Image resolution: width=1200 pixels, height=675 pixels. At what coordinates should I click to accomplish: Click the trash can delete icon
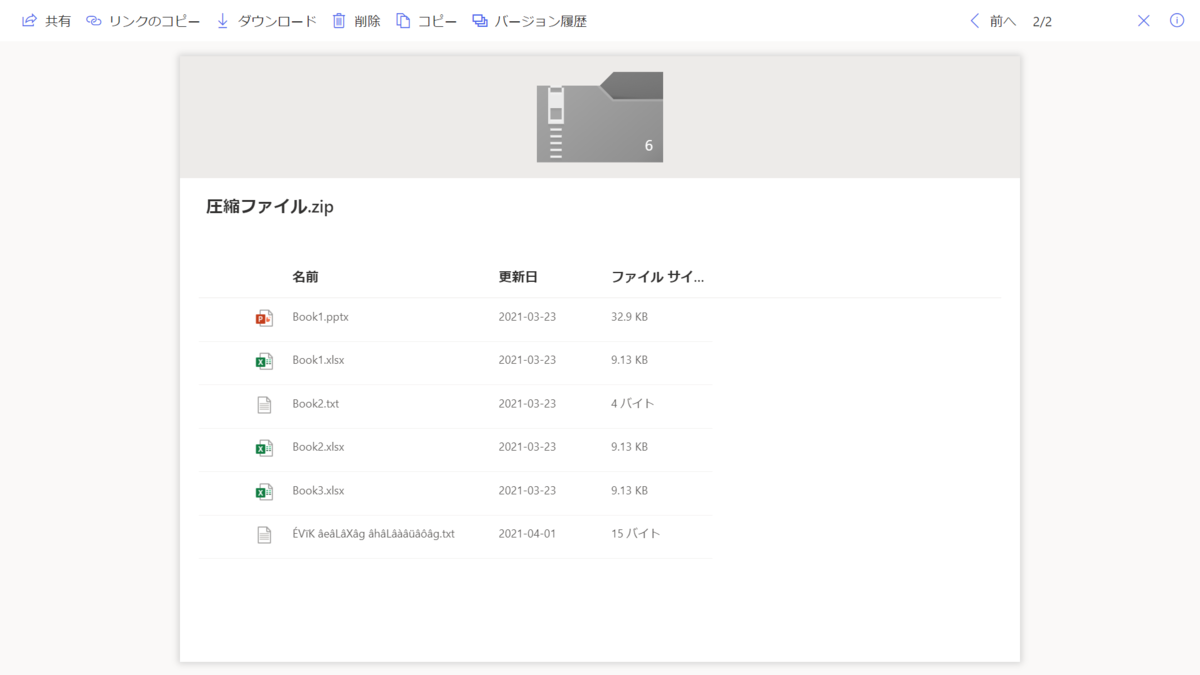click(339, 20)
